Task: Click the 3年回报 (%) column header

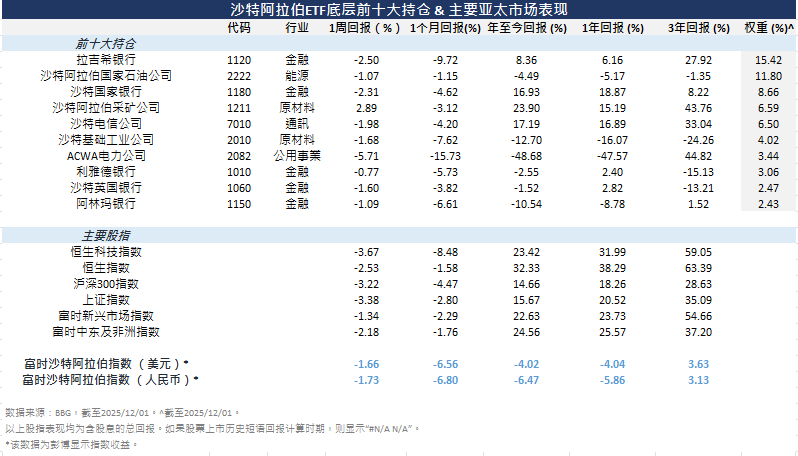Action: (x=699, y=28)
